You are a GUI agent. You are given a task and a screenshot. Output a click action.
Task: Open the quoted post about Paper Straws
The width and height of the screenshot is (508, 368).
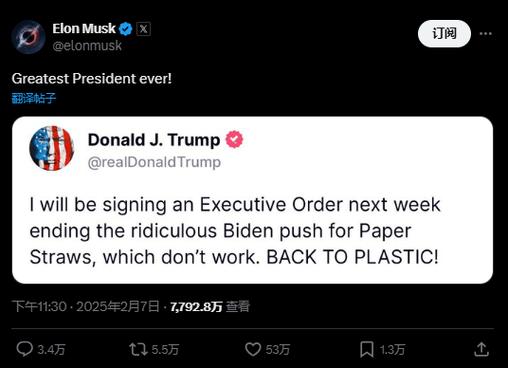(252, 200)
